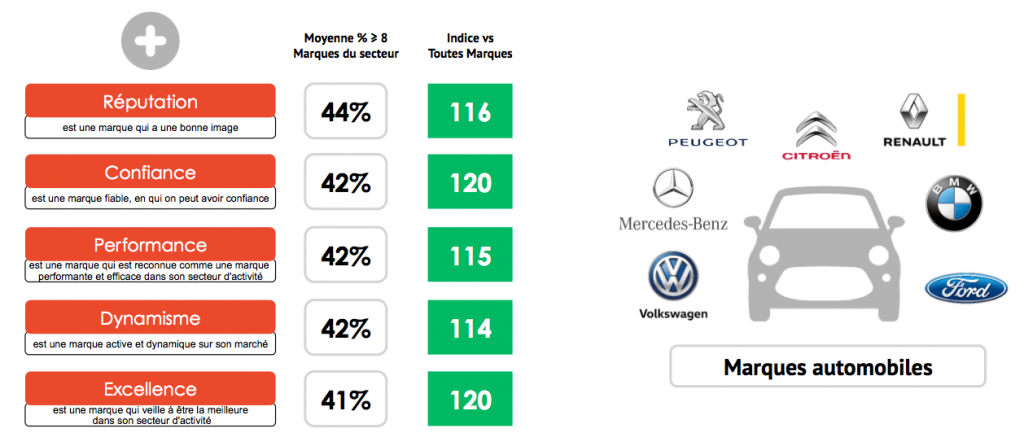1024x446 pixels.
Task: Select the Réputation orange label
Action: click(x=150, y=101)
